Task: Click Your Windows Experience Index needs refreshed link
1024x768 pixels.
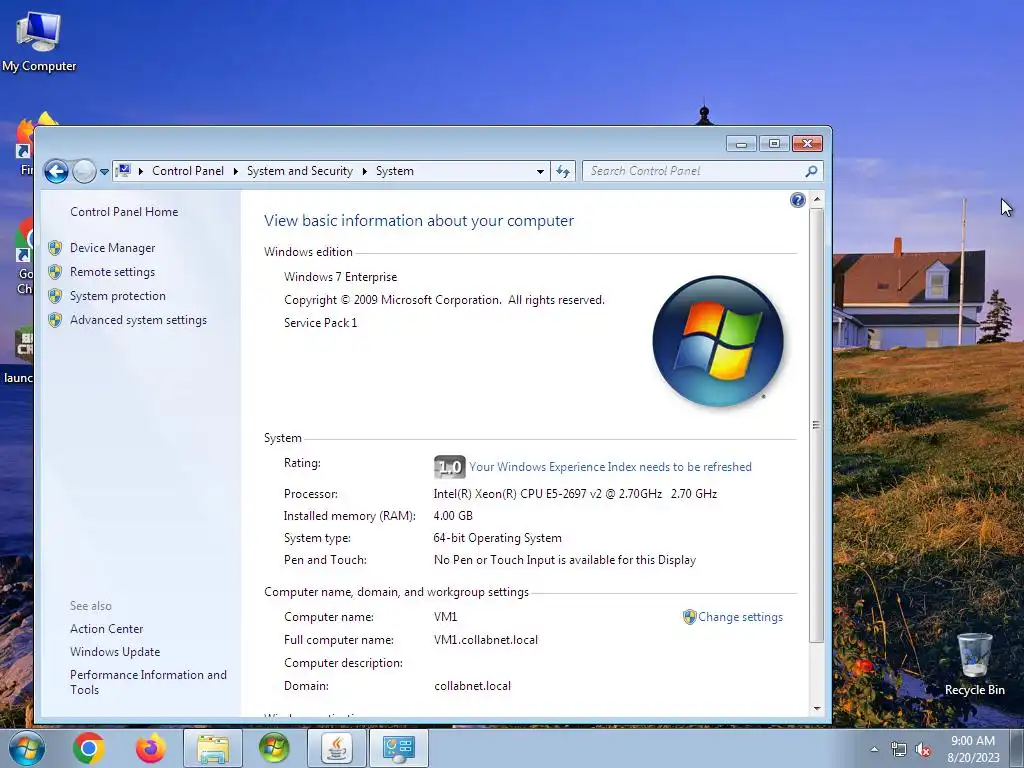Action: [x=611, y=467]
